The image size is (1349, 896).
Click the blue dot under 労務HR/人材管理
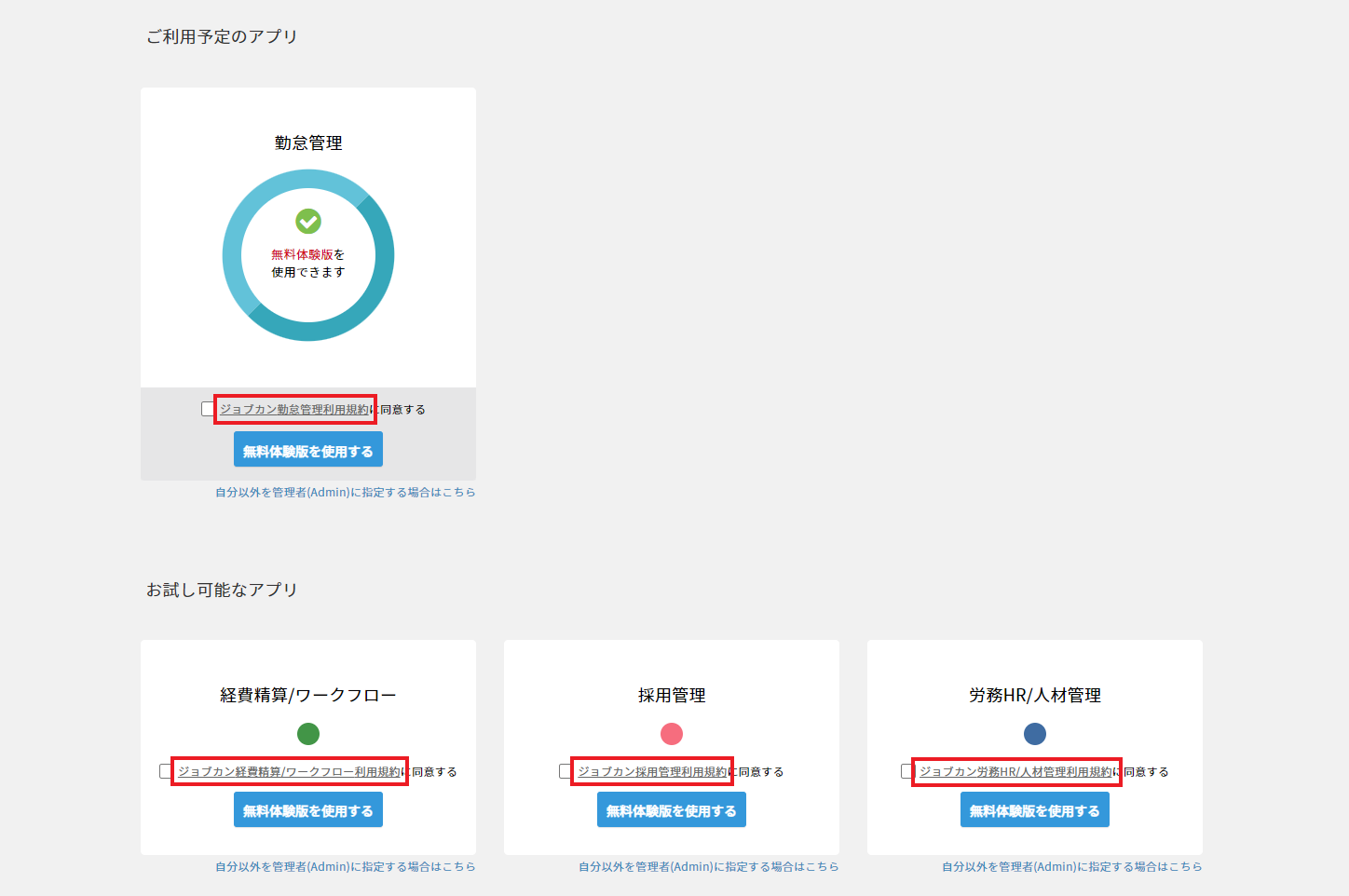[1035, 734]
